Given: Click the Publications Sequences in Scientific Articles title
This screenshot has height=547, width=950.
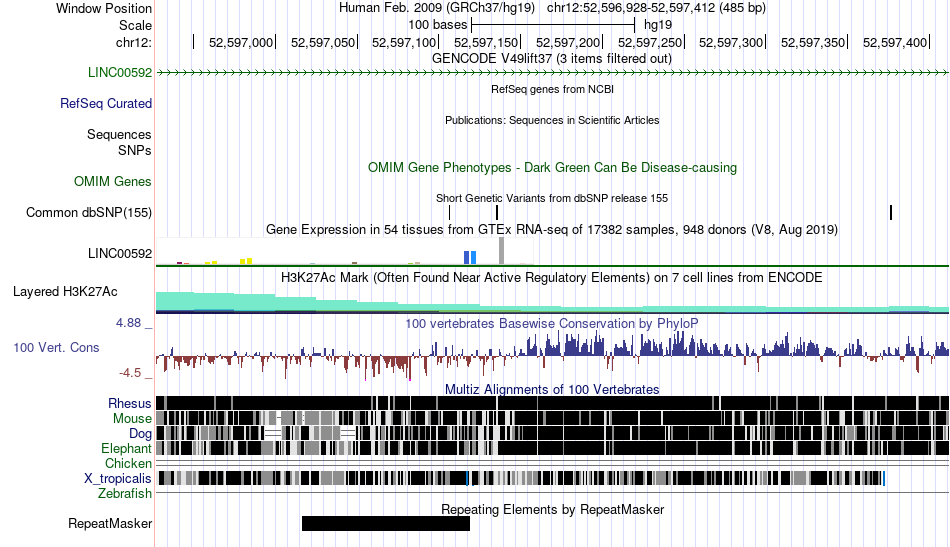Looking at the screenshot, I should [552, 120].
